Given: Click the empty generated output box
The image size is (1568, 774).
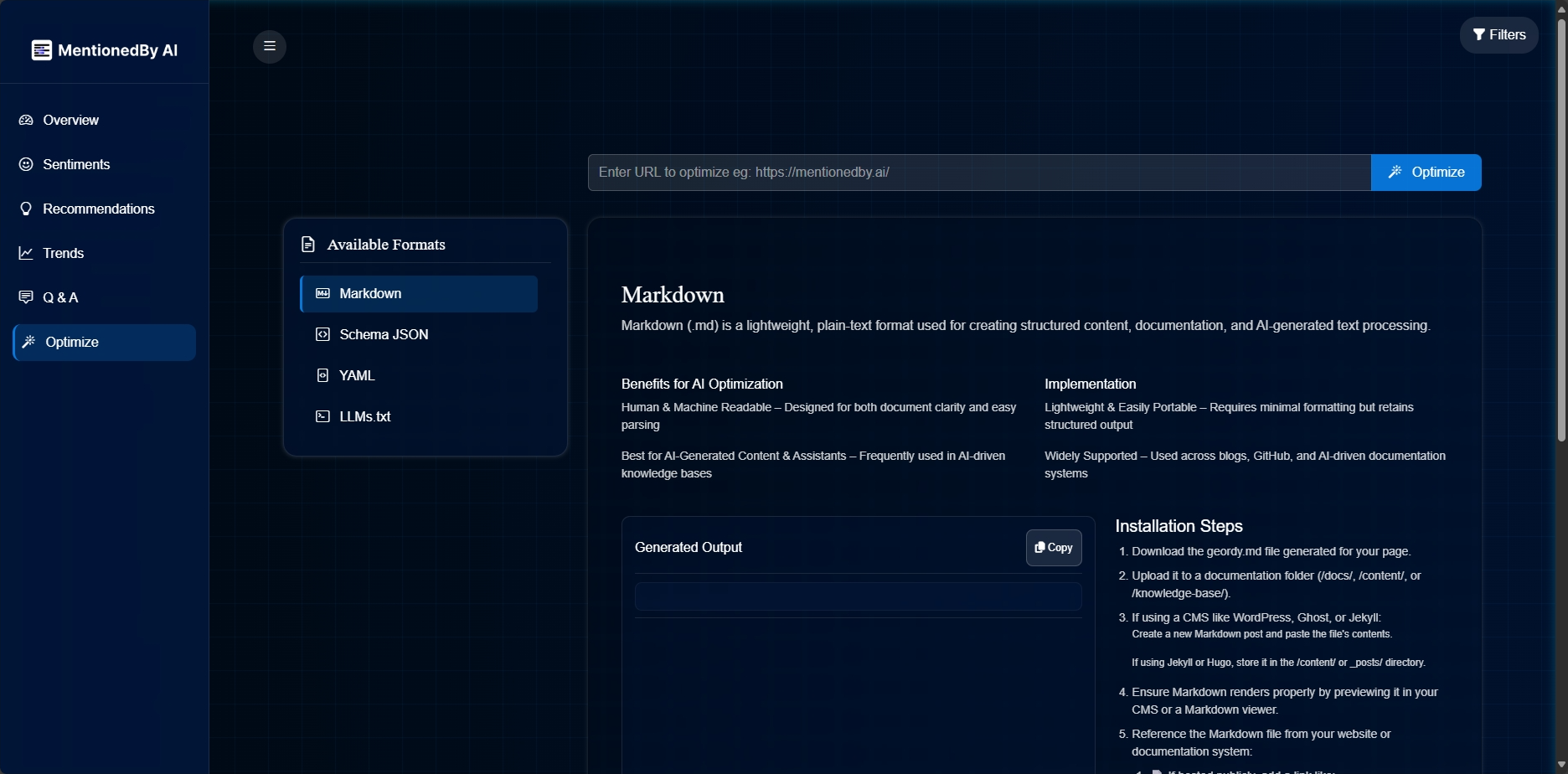Looking at the screenshot, I should [859, 596].
